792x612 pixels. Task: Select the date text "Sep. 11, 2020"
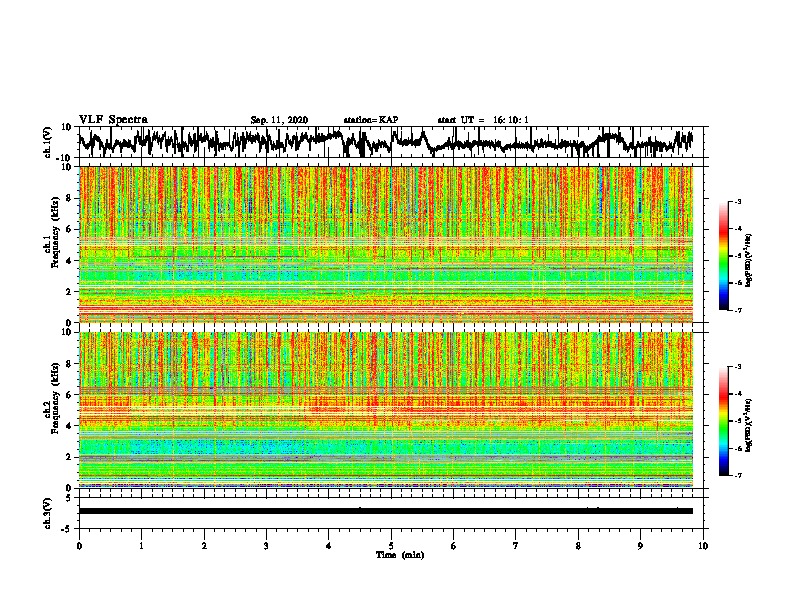279,120
